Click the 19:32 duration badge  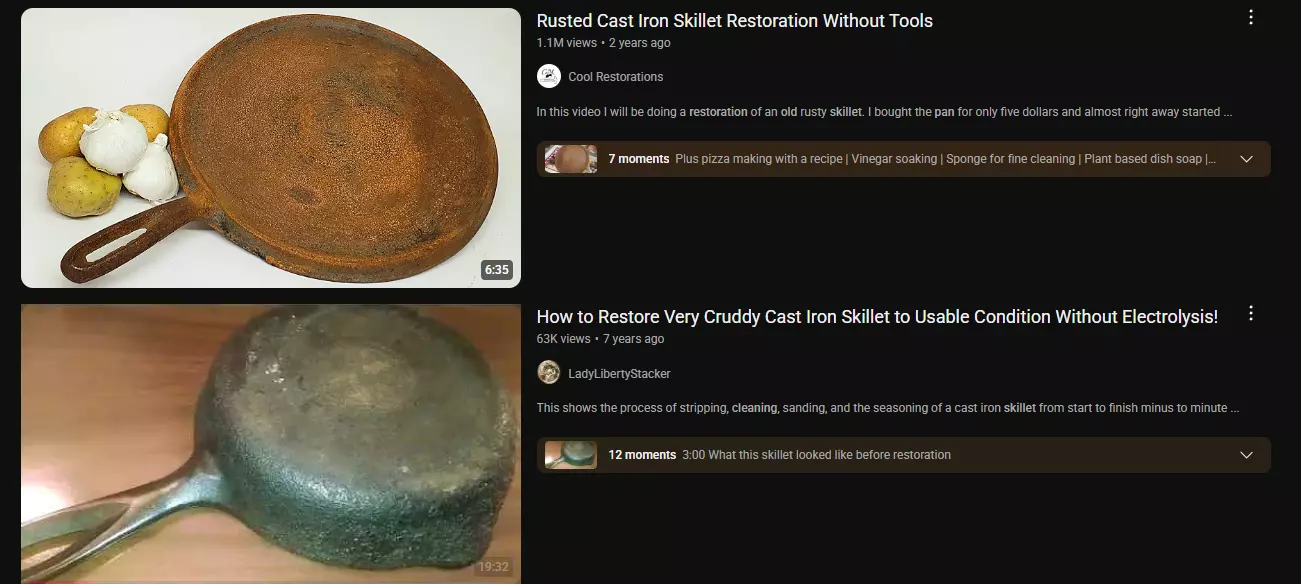[x=493, y=567]
